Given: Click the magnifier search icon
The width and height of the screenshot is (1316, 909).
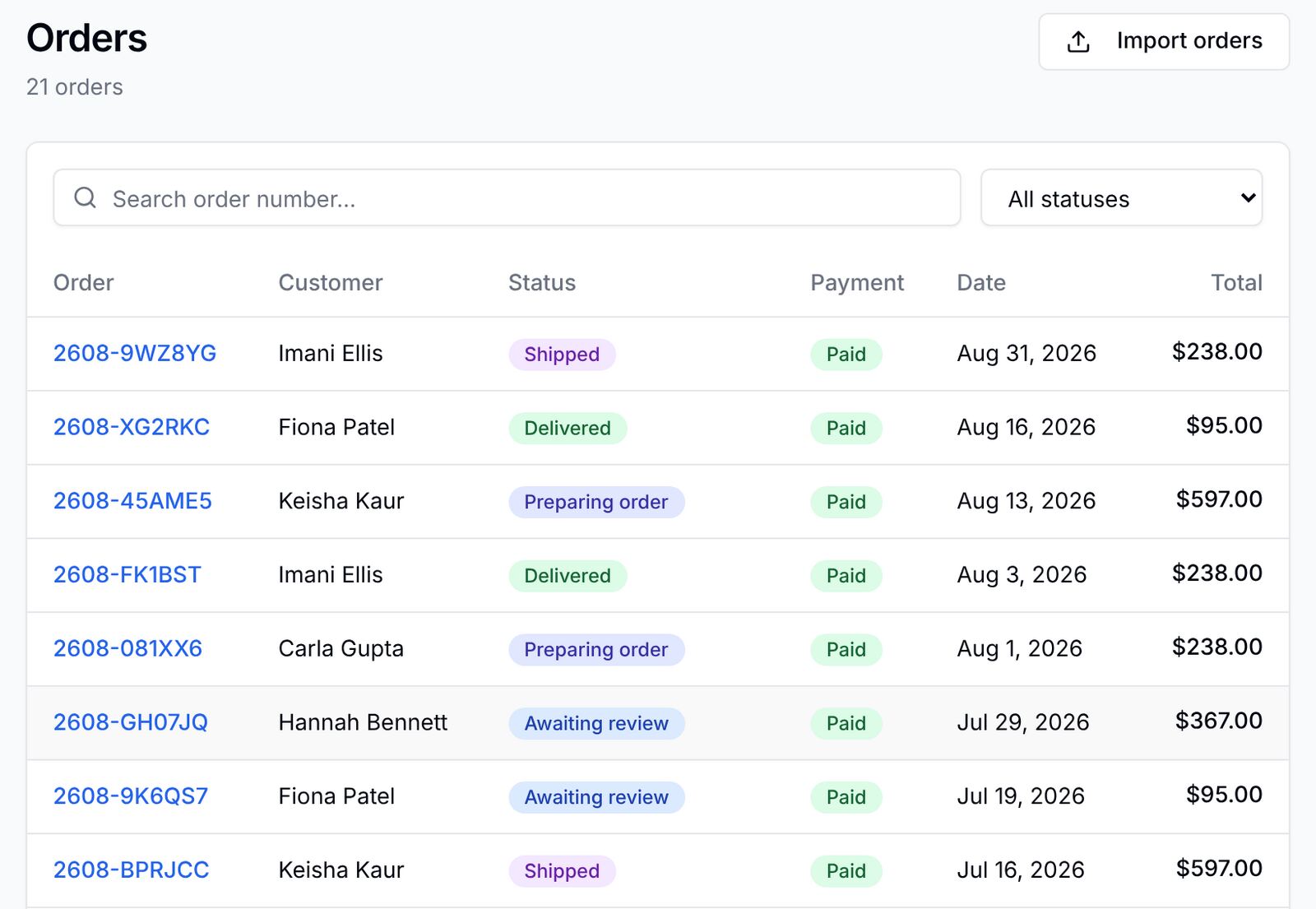Looking at the screenshot, I should coord(85,197).
